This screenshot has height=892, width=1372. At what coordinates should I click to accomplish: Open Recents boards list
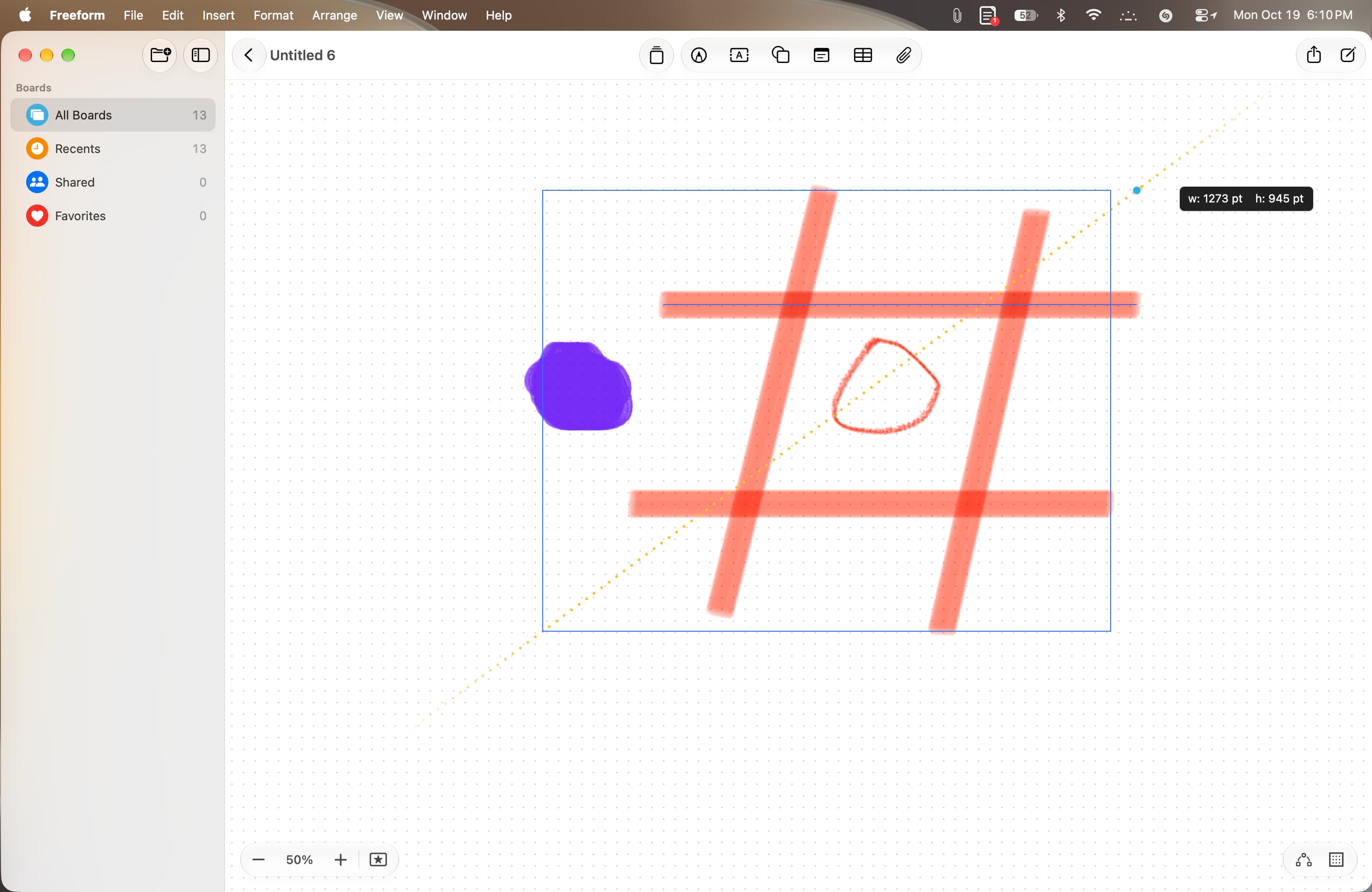tap(113, 149)
